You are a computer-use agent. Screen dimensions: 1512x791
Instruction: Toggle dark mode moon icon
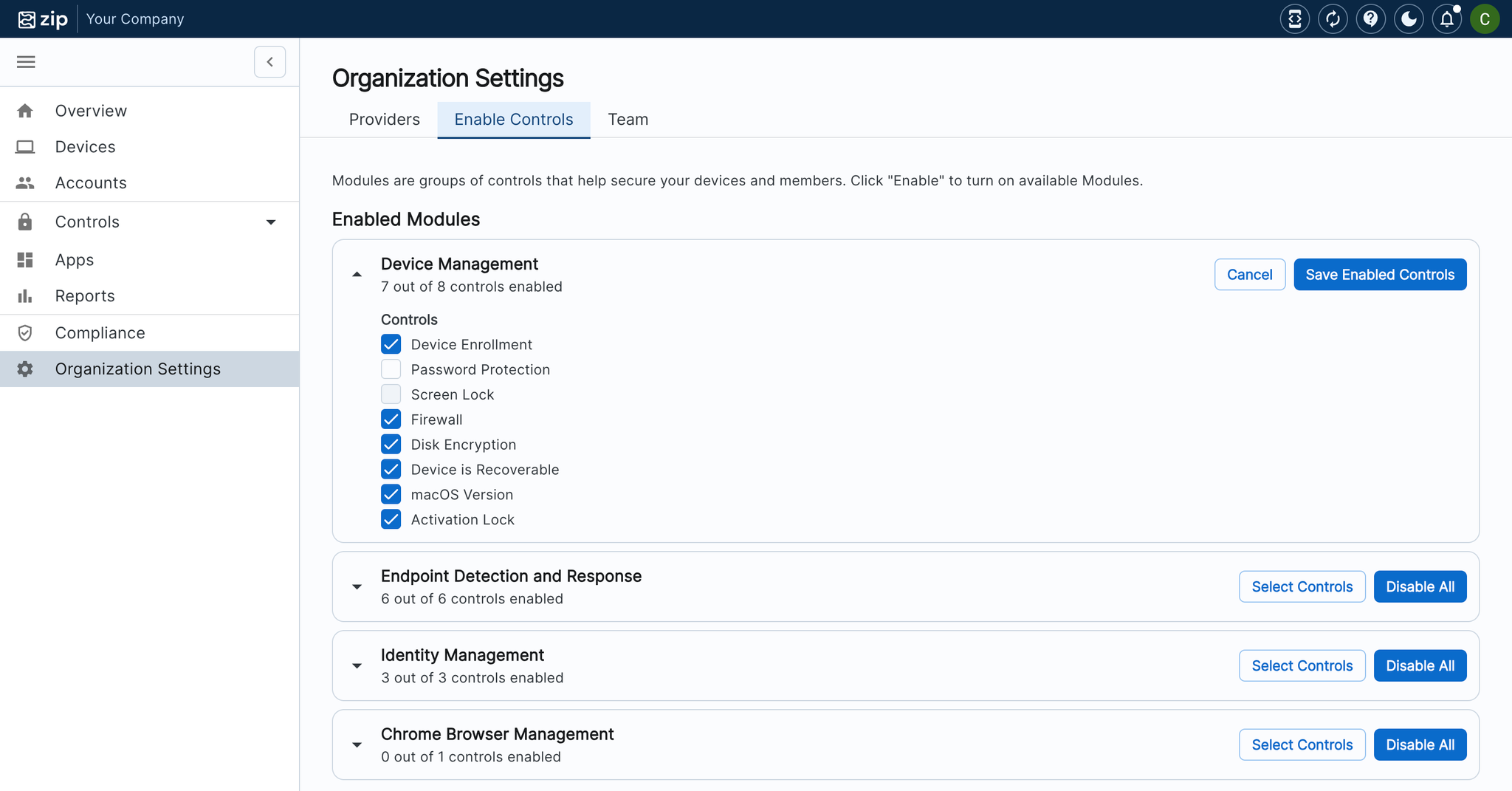(x=1409, y=19)
